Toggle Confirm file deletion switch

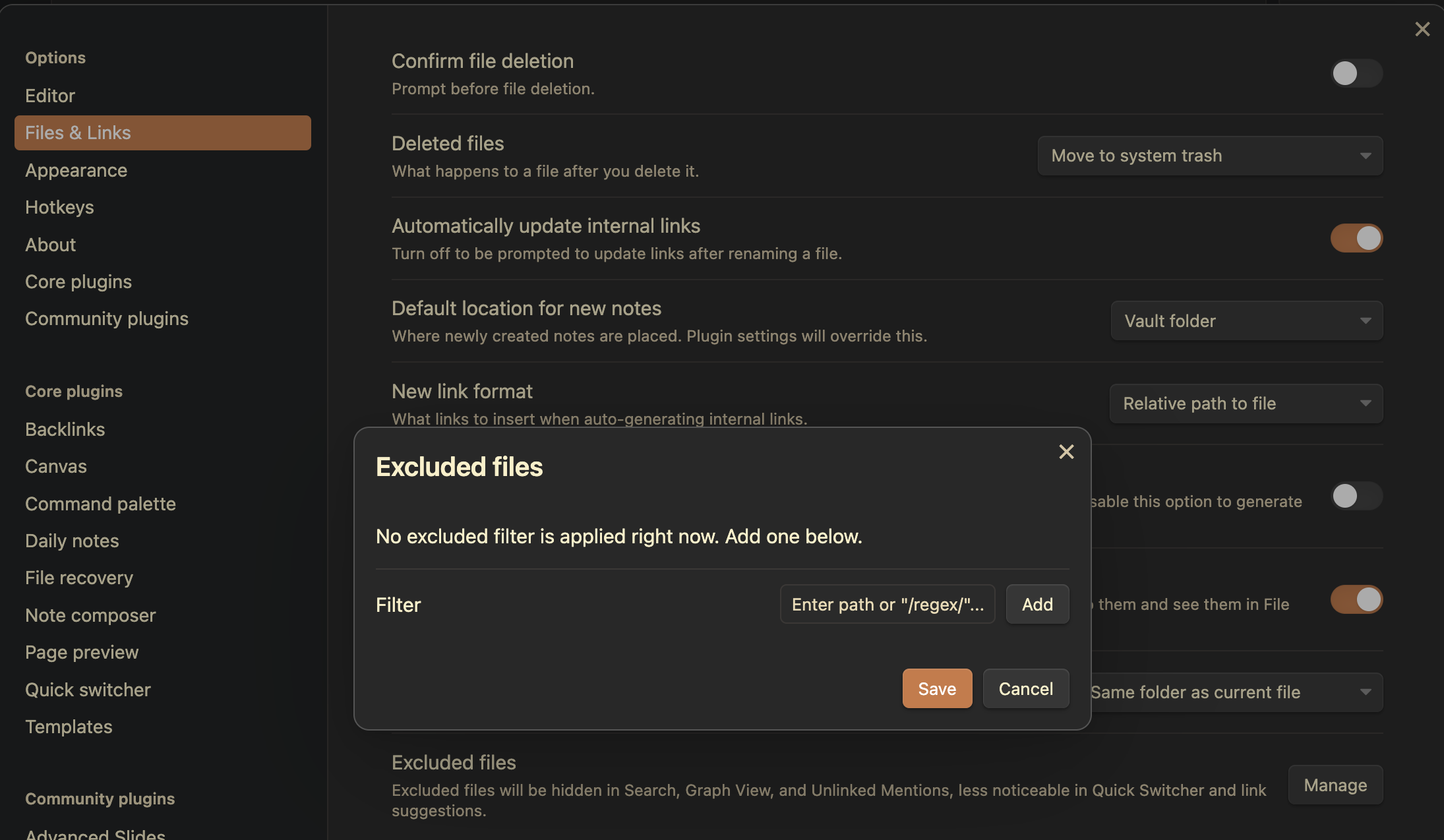(x=1356, y=73)
